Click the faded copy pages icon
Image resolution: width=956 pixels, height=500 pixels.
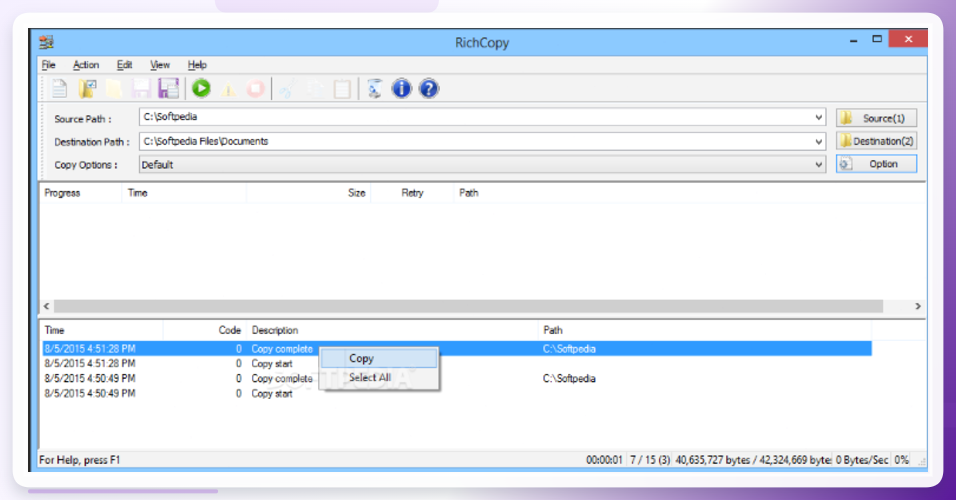tap(315, 90)
